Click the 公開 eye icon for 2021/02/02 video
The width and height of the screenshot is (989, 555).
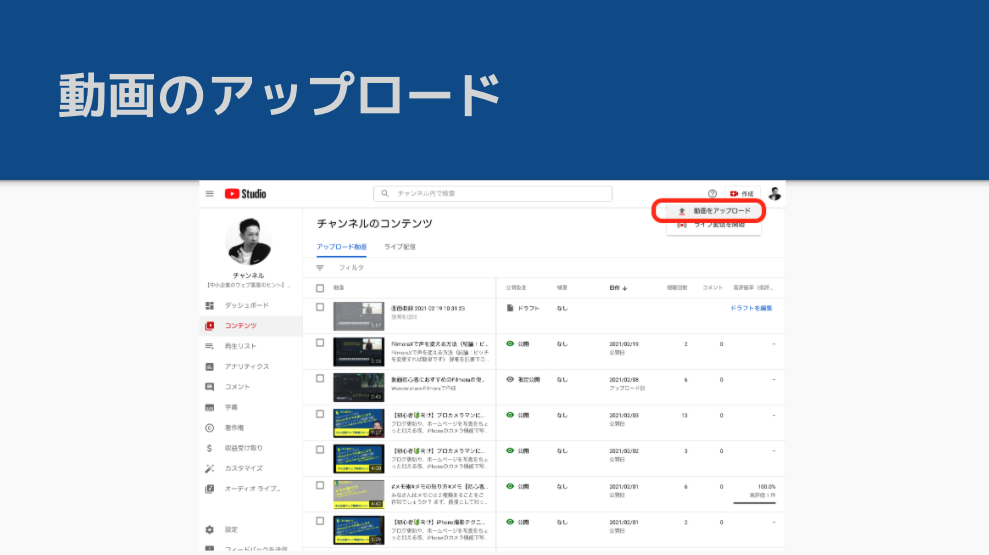(510, 450)
